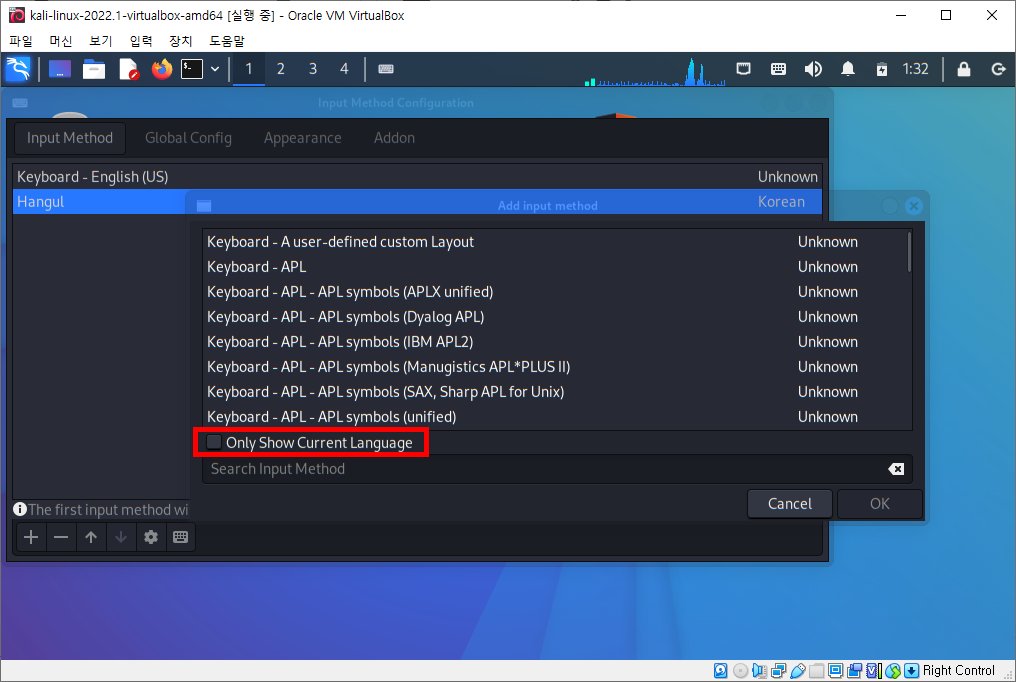This screenshot has width=1016, height=682.
Task: Select APL symbols (SAX, Sharp APL for Unix)
Action: point(555,392)
